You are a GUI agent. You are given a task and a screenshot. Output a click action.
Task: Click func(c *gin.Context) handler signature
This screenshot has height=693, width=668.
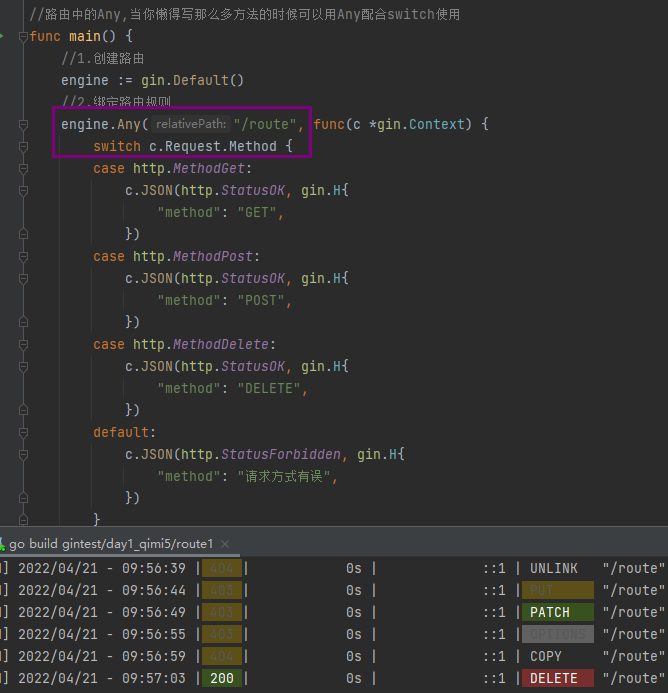click(393, 125)
